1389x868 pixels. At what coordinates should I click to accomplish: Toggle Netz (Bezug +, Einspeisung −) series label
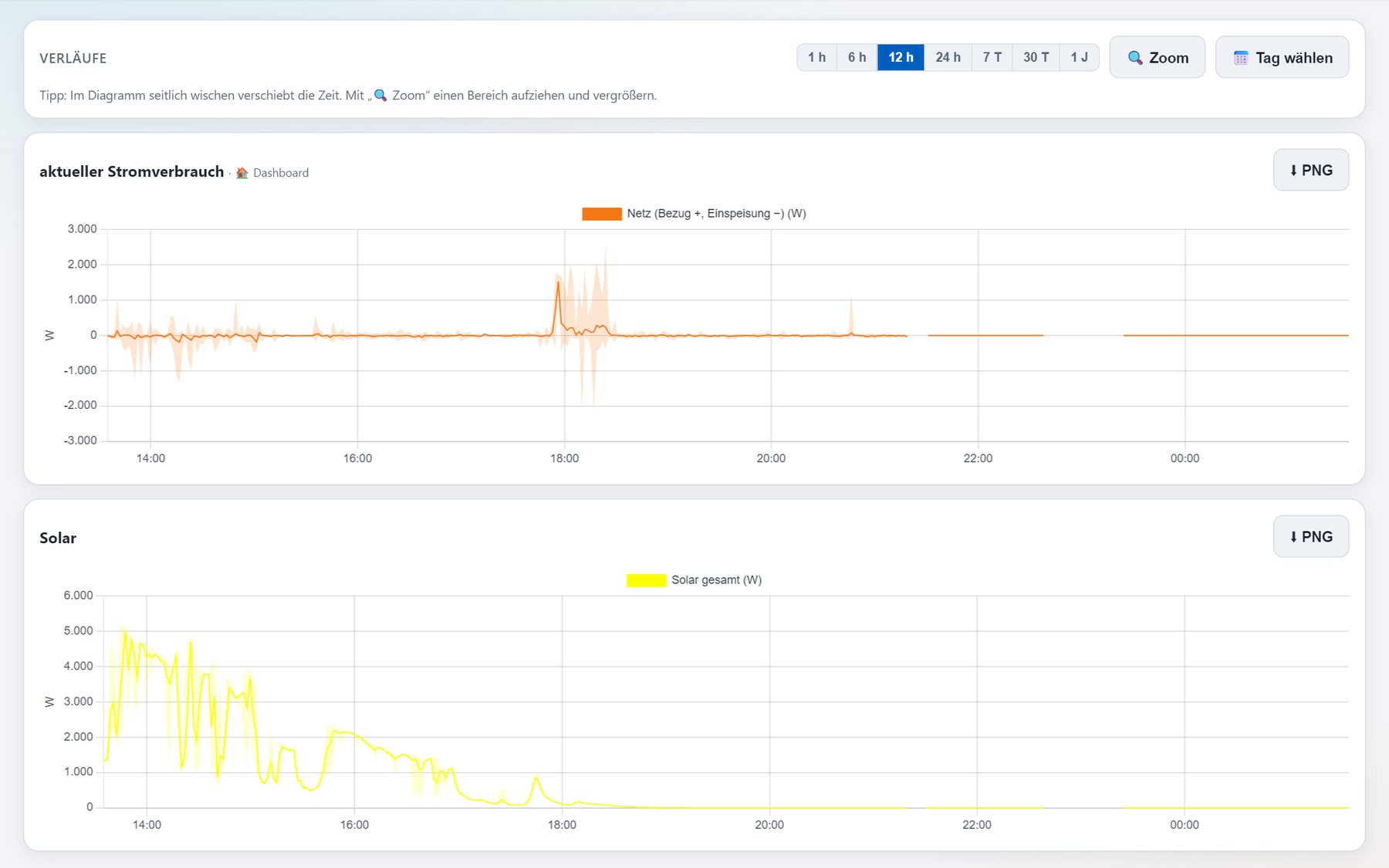pos(716,214)
